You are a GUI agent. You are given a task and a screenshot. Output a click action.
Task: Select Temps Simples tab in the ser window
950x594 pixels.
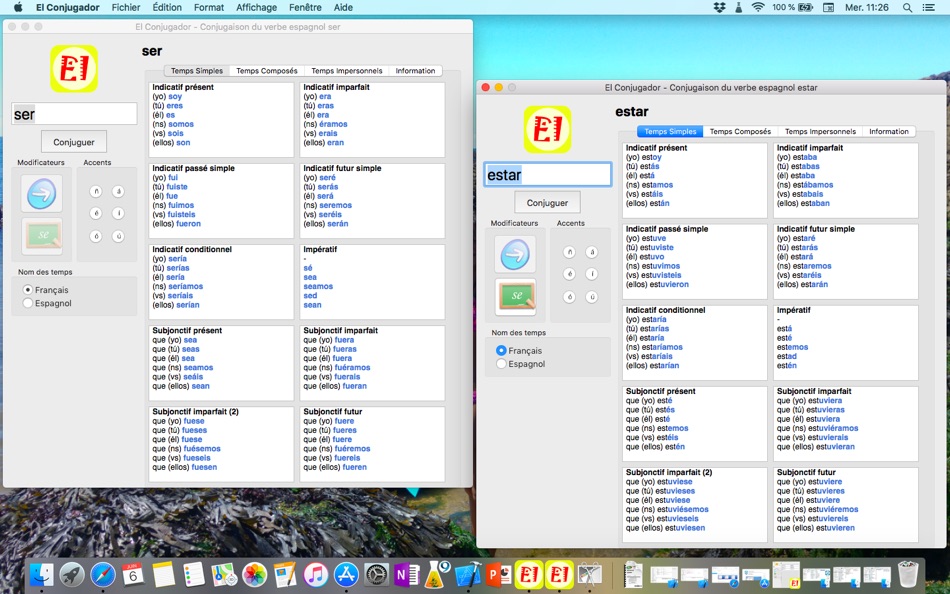tap(197, 71)
